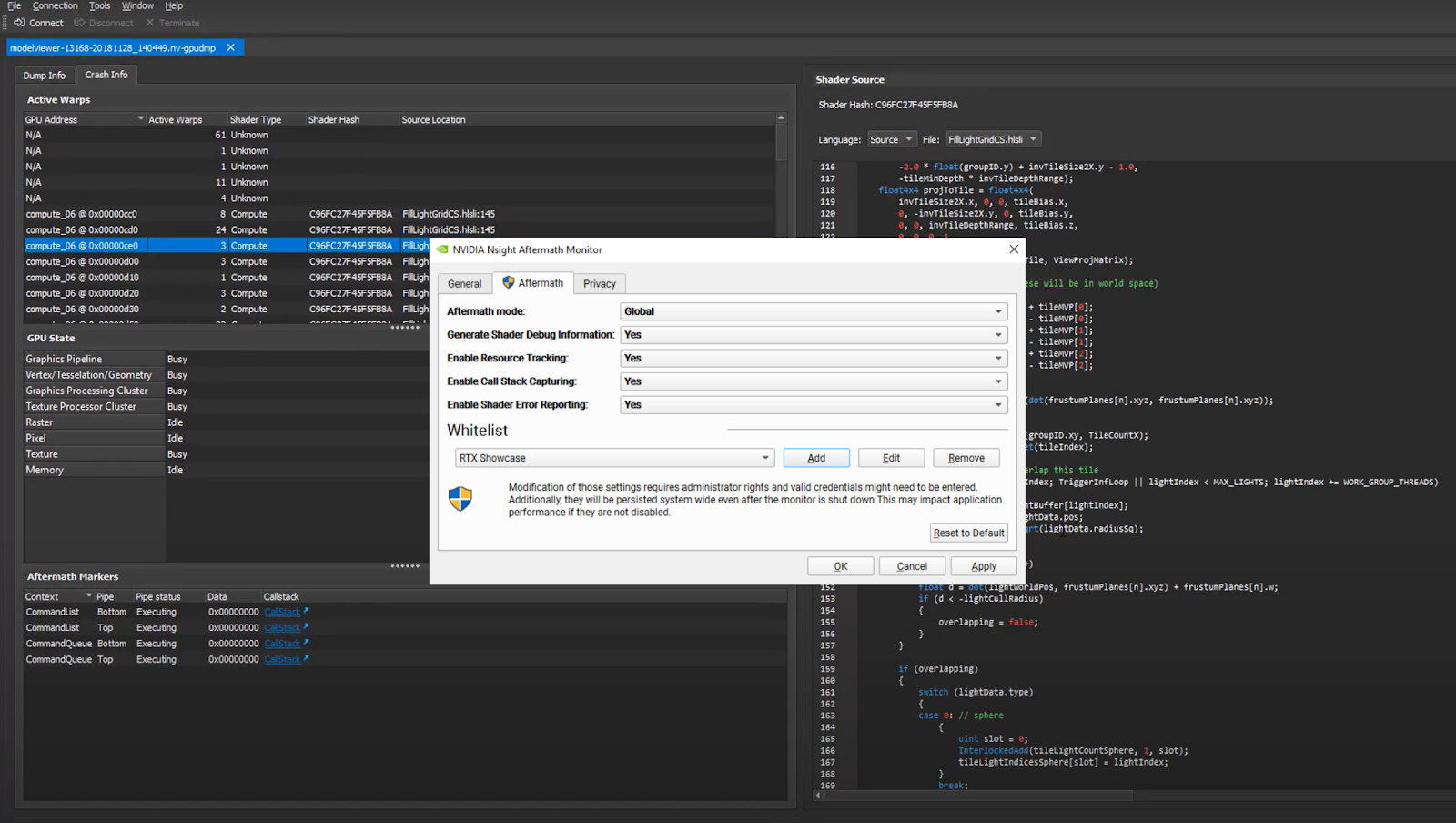Open CallStack link for CommandList Top
The image size is (1456, 823).
tap(286, 628)
